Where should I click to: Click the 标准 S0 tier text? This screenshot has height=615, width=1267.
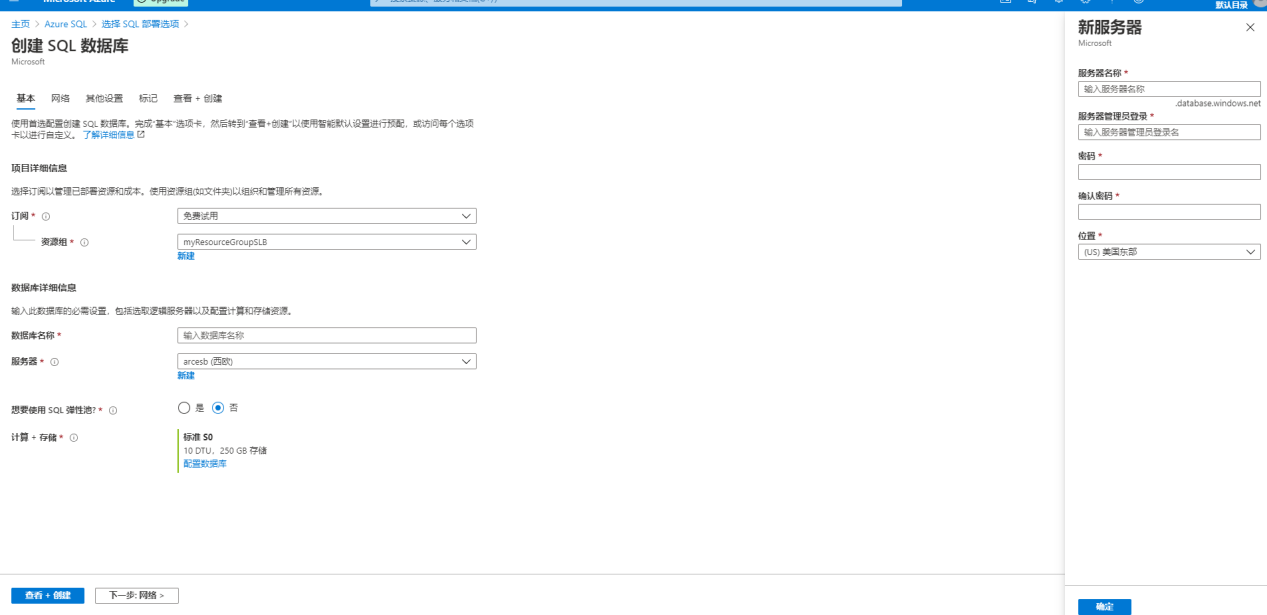coord(198,437)
